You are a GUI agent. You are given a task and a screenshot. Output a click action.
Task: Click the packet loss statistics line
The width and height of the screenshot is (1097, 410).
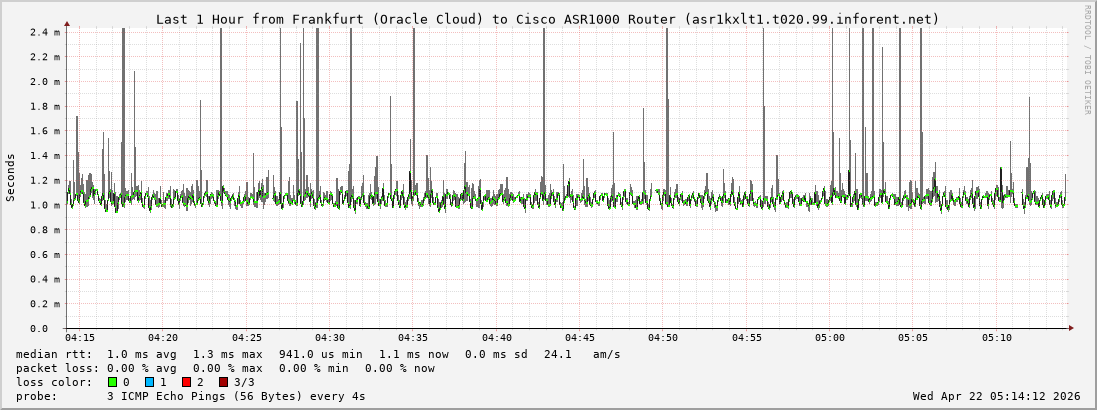point(225,368)
